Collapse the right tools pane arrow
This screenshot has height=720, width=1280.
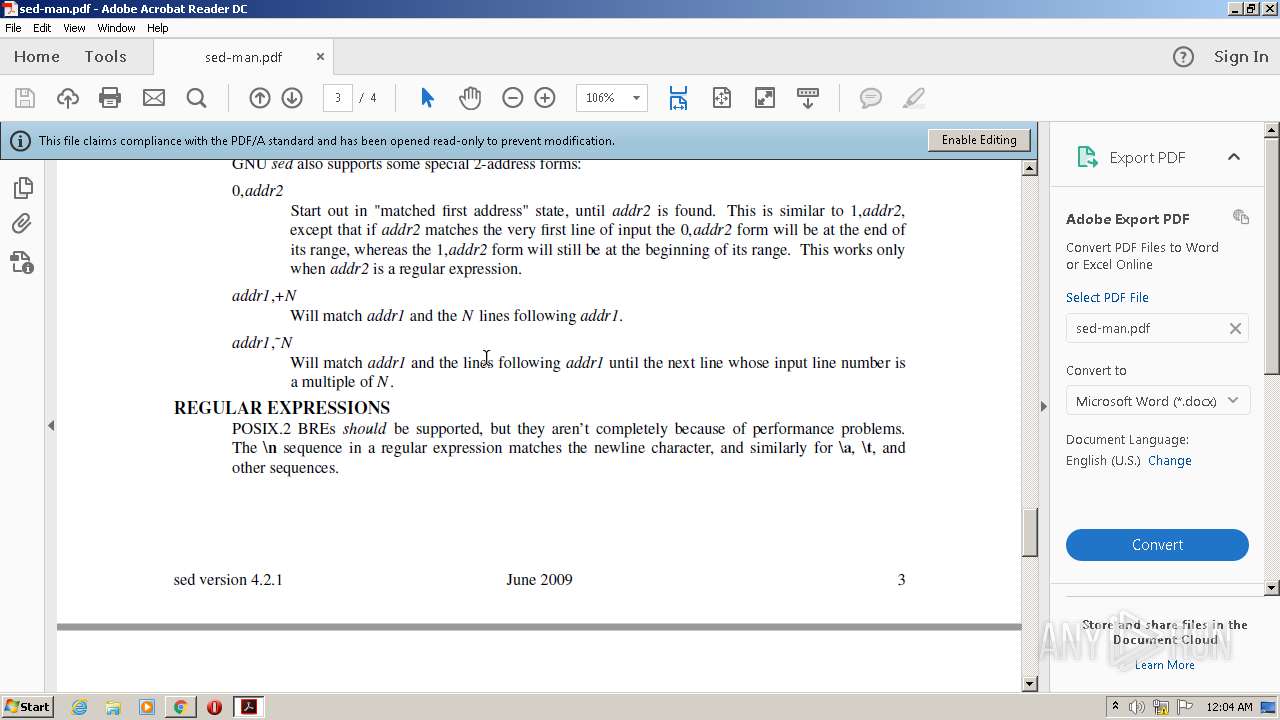(x=1043, y=406)
